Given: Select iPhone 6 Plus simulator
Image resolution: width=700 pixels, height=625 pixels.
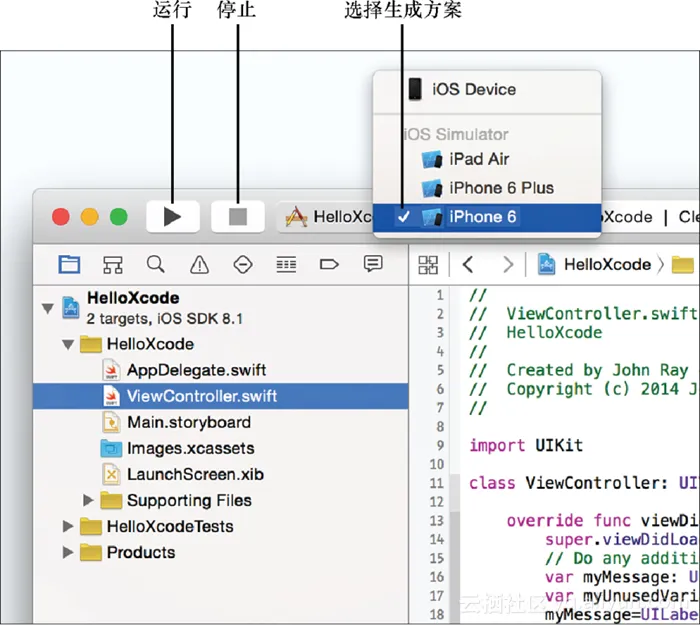Looking at the screenshot, I should tap(487, 188).
